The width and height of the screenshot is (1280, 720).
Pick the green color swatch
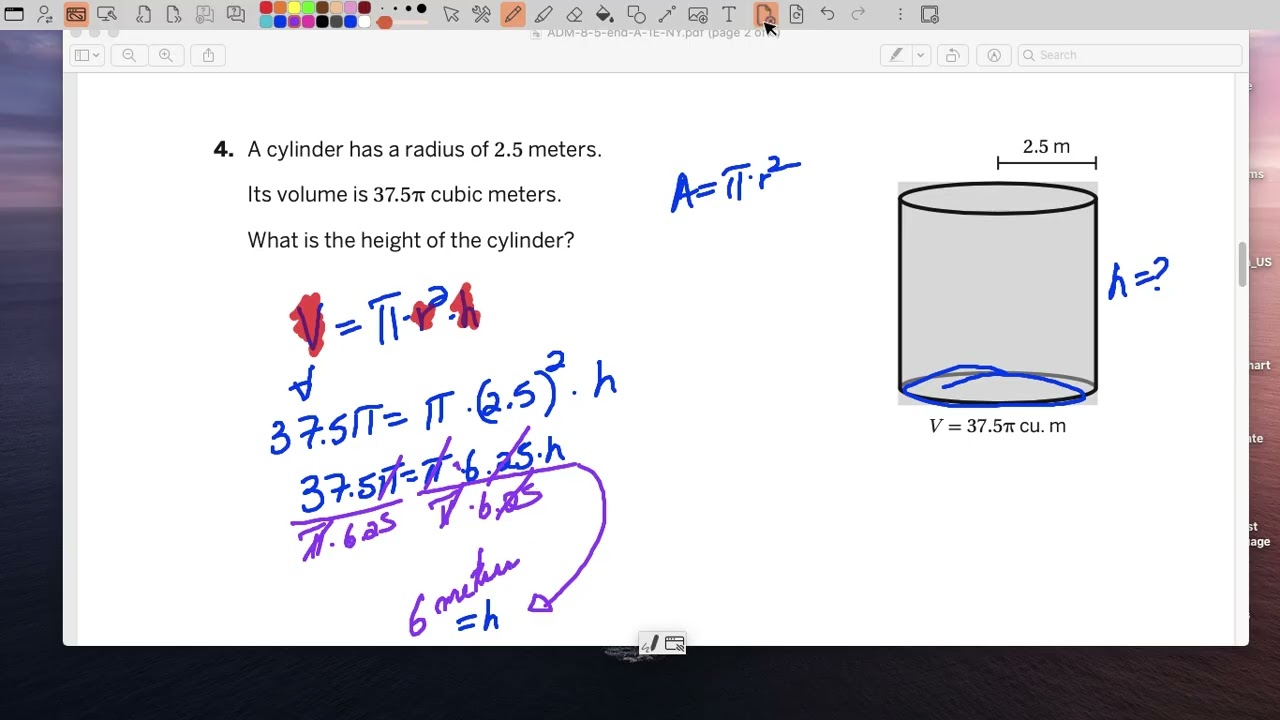[x=308, y=7]
